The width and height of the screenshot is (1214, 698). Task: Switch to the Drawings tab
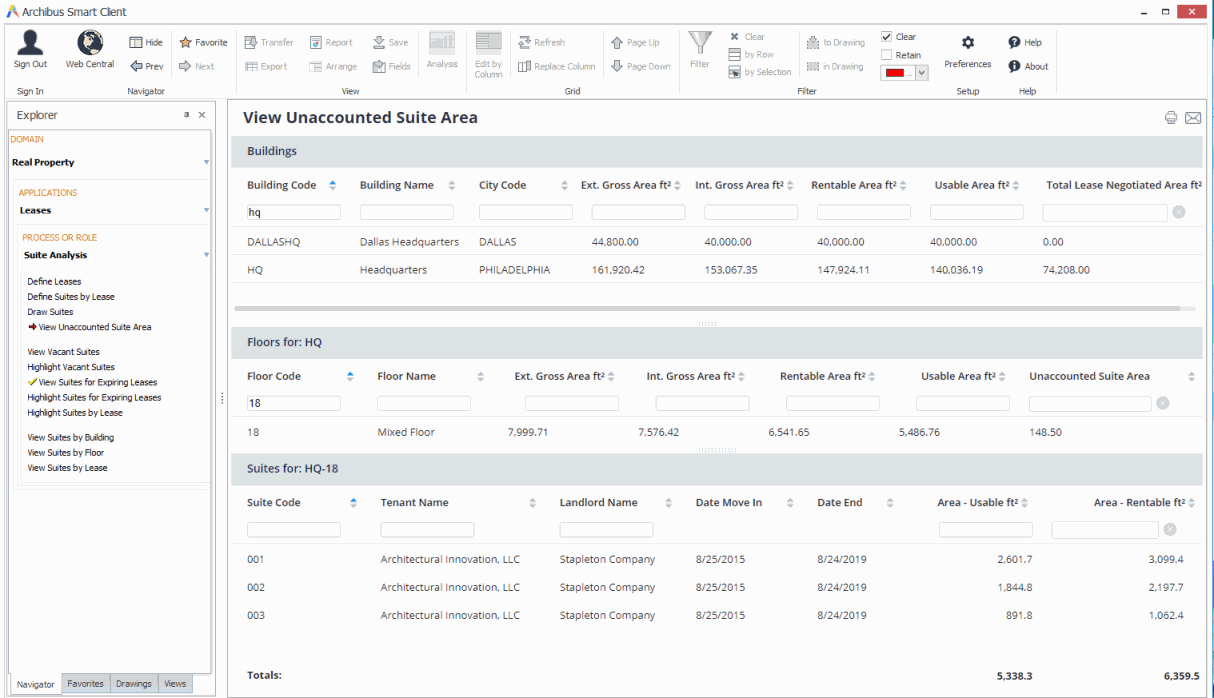point(133,684)
